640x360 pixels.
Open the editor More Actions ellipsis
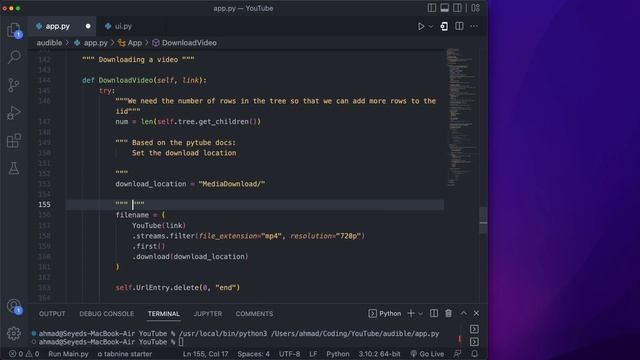tap(474, 26)
